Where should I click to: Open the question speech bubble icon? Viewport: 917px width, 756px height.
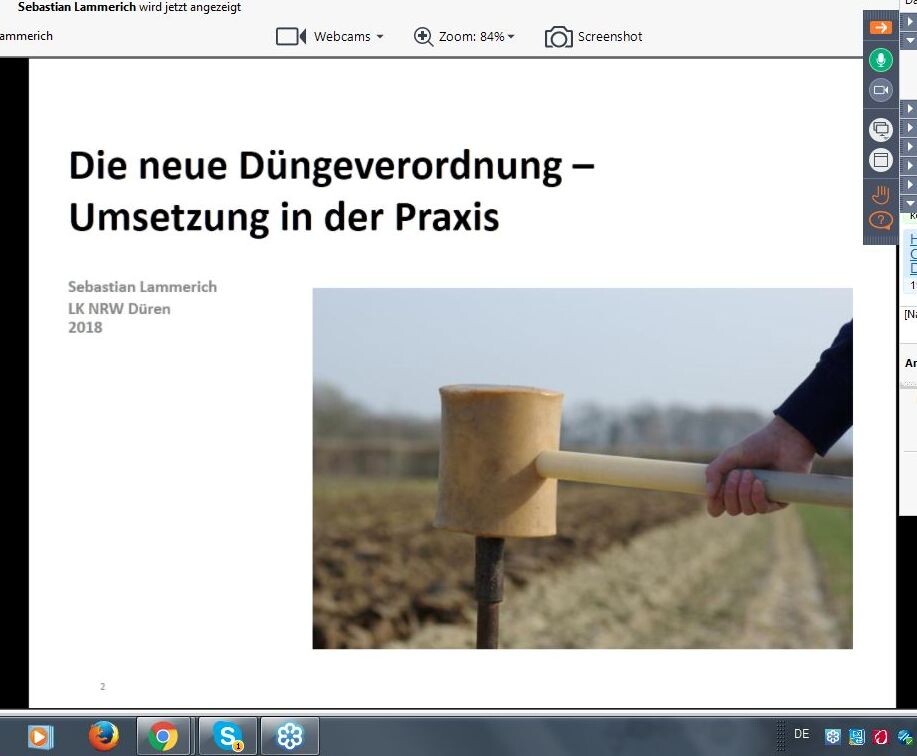880,221
